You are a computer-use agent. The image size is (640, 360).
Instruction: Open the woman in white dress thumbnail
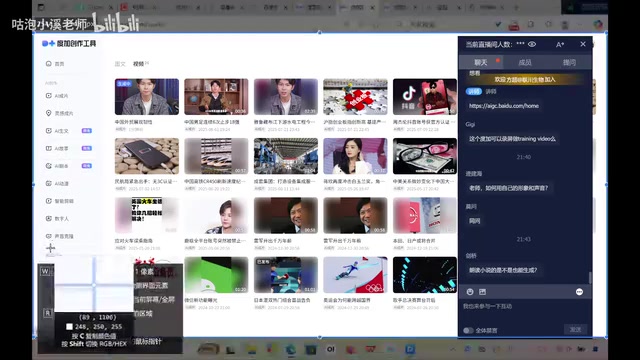tap(355, 156)
